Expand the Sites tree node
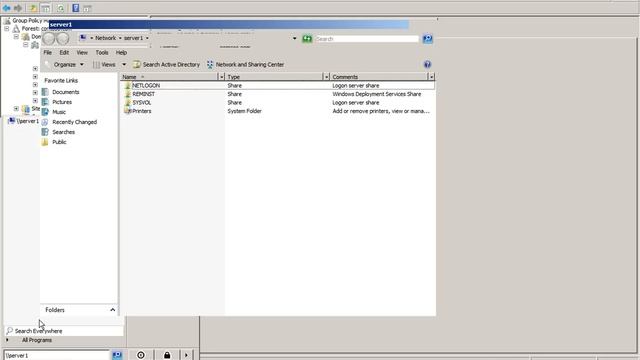 (x=16, y=109)
